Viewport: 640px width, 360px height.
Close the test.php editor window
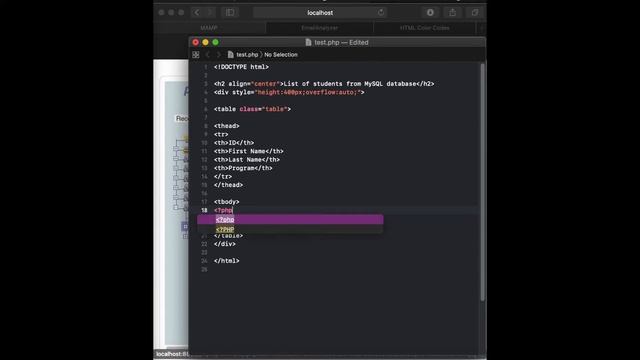pyautogui.click(x=196, y=42)
